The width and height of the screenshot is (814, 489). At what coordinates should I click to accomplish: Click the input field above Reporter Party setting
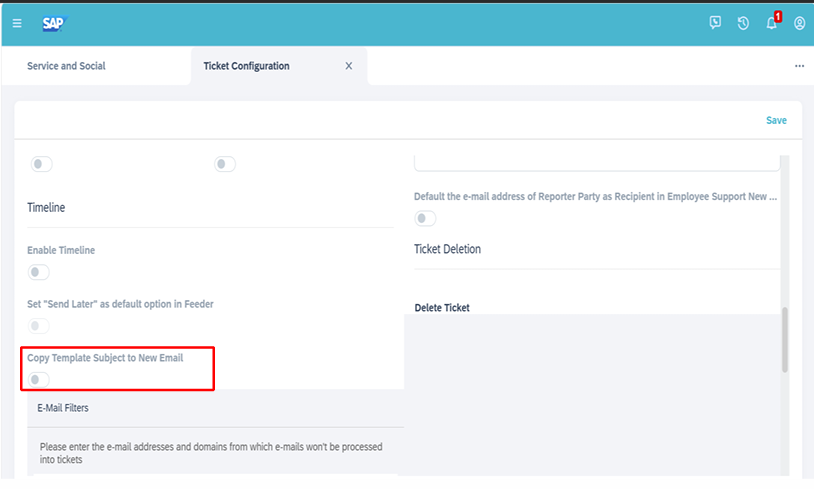point(597,163)
